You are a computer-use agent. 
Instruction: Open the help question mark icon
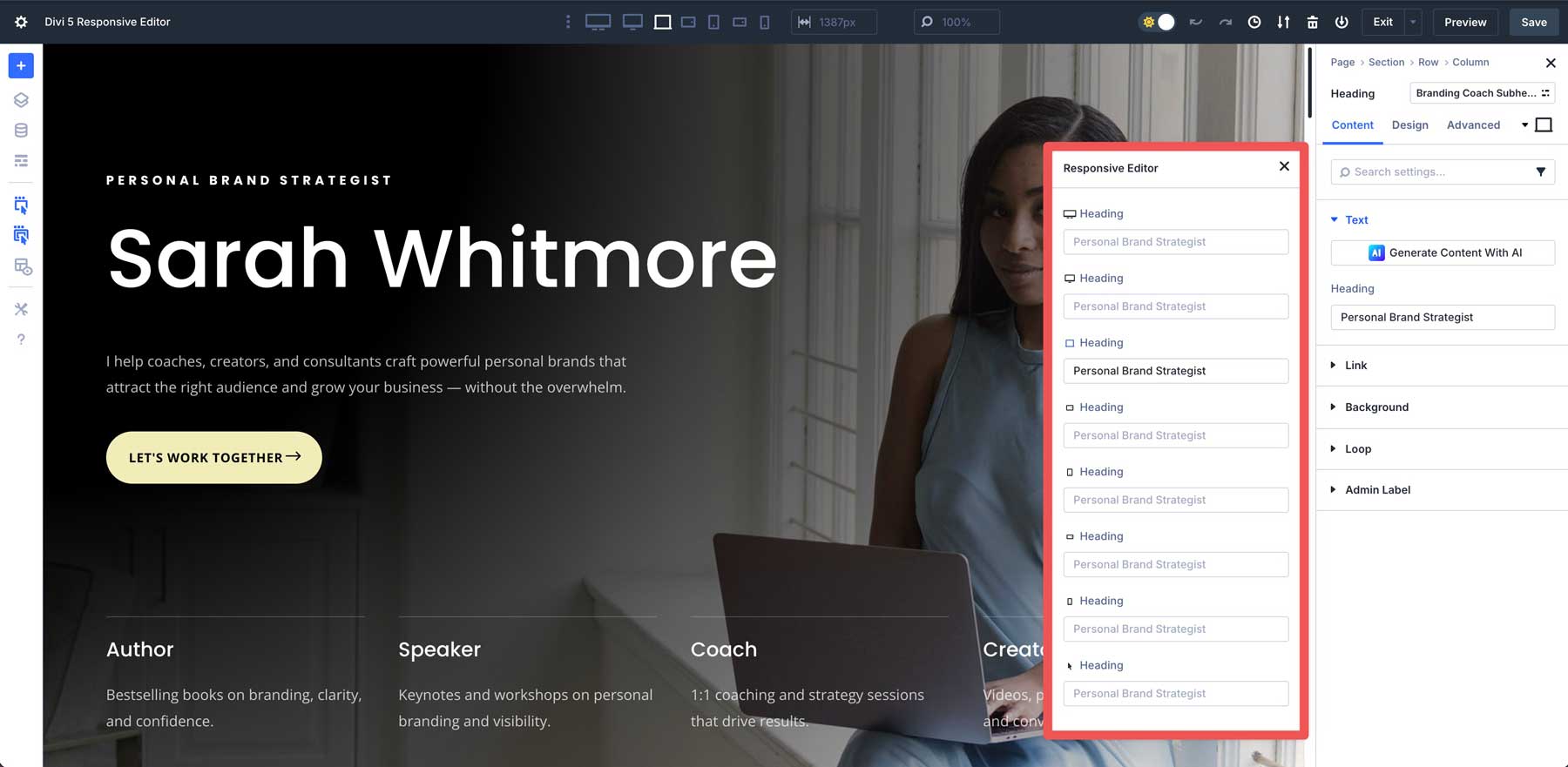(21, 340)
